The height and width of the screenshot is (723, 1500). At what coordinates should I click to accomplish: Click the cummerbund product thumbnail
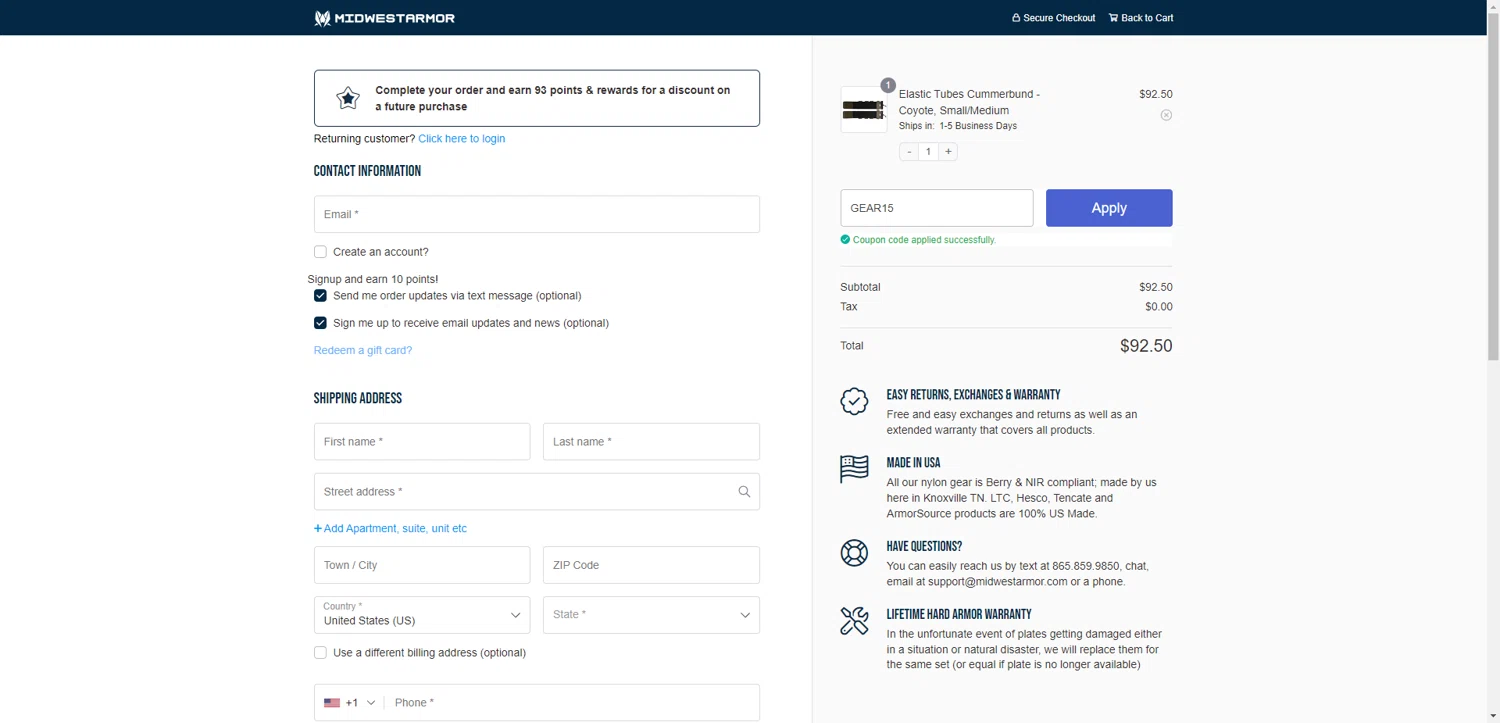pos(863,109)
